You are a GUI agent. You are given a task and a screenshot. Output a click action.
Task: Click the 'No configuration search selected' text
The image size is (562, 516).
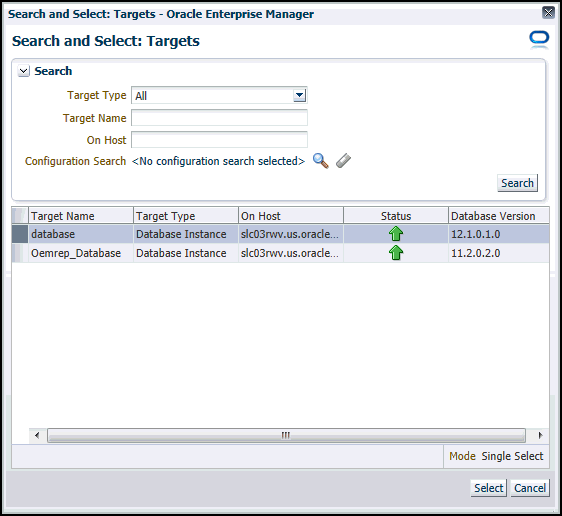point(218,161)
